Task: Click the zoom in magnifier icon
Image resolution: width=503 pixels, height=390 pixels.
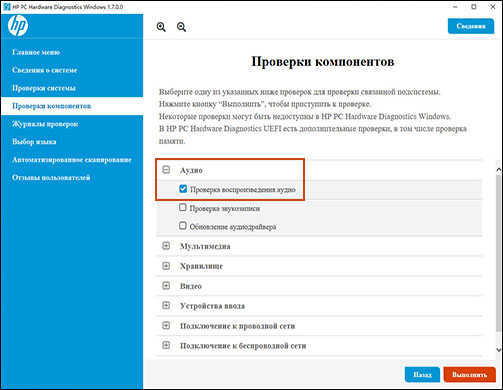Action: coord(161,27)
